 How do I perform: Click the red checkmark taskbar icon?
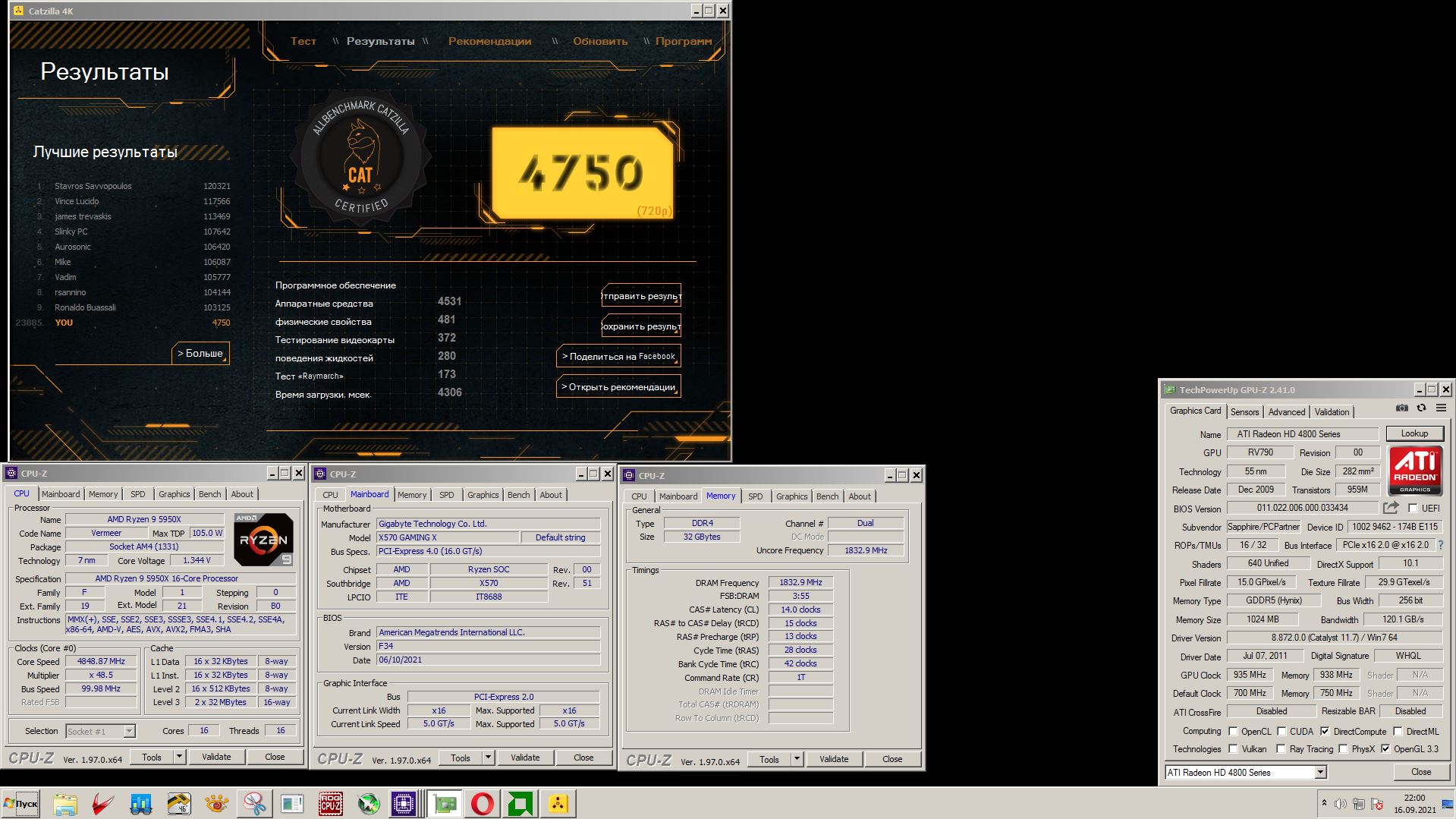102,804
